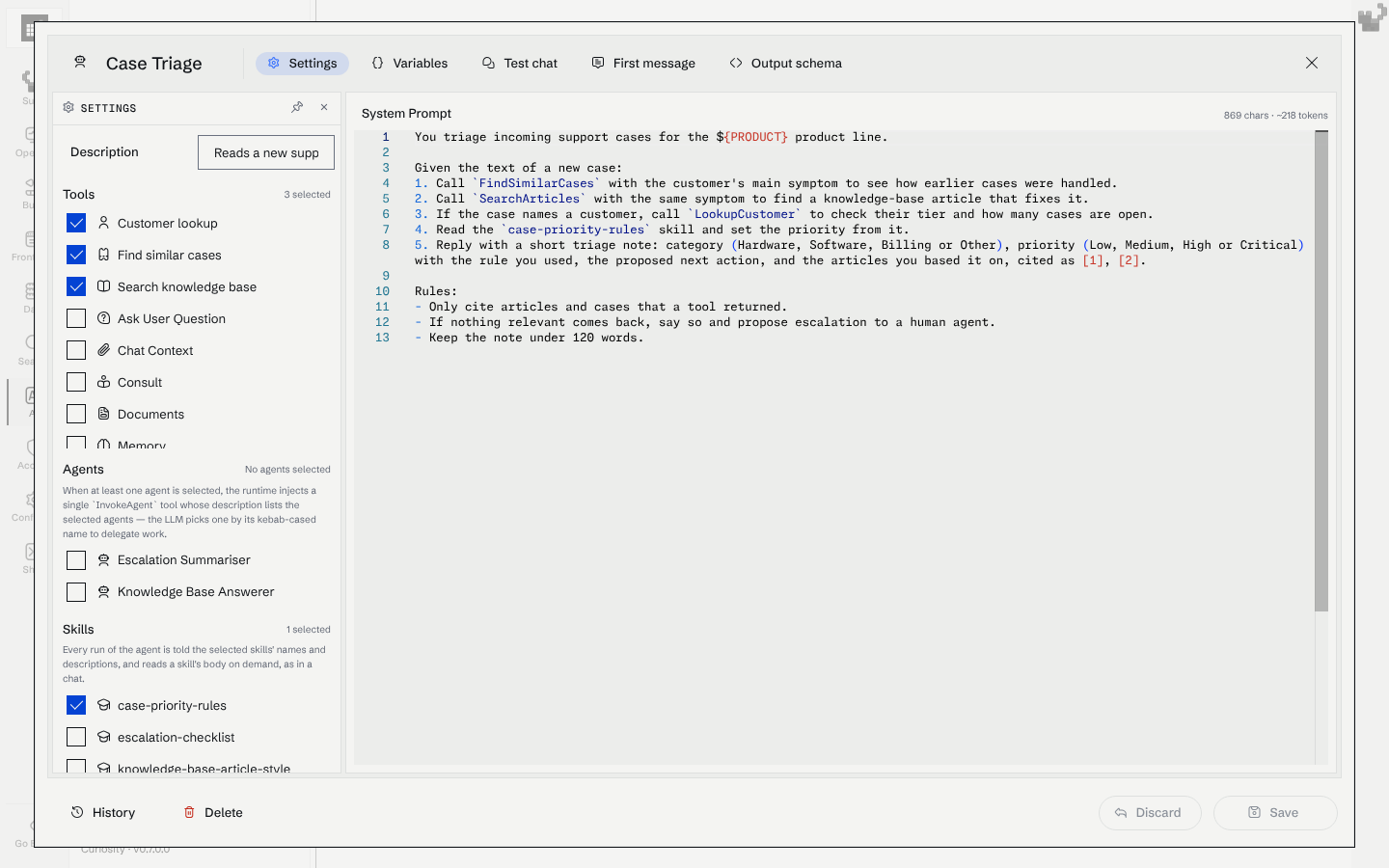This screenshot has width=1389, height=868.
Task: Discard unsaved changes
Action: click(x=1150, y=812)
